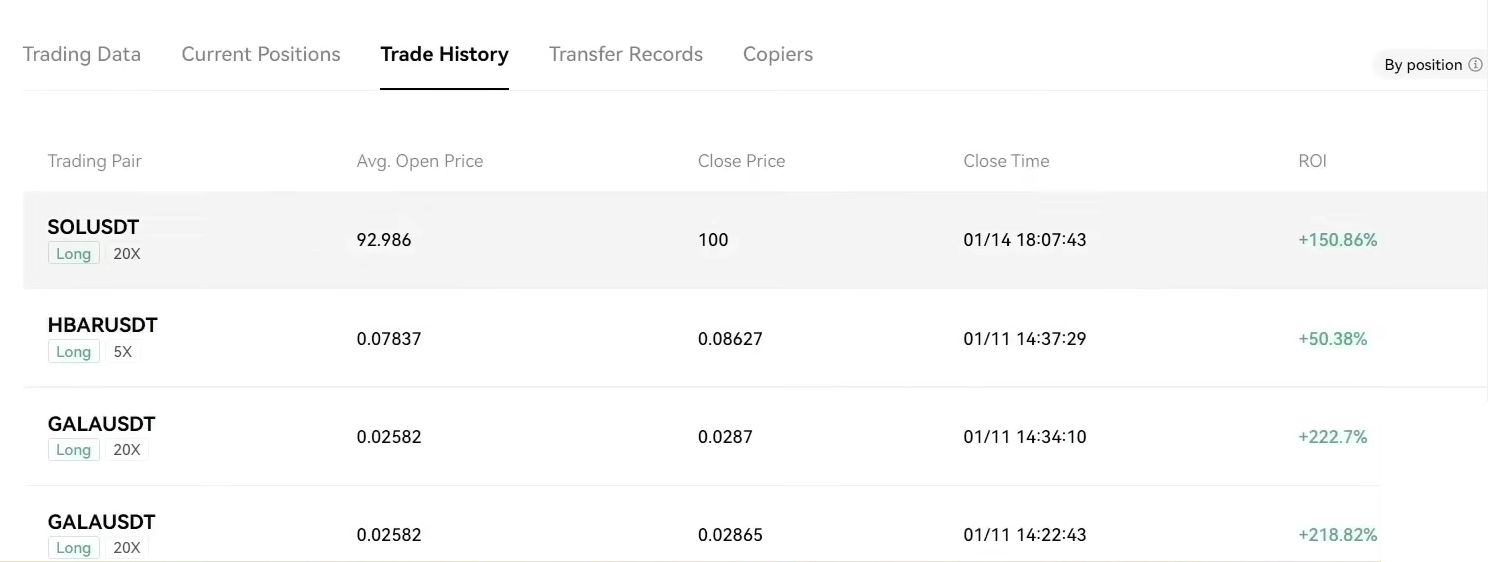Click the 5X leverage label under HBARUSDT
The width and height of the screenshot is (1488, 562).
pyautogui.click(x=123, y=352)
